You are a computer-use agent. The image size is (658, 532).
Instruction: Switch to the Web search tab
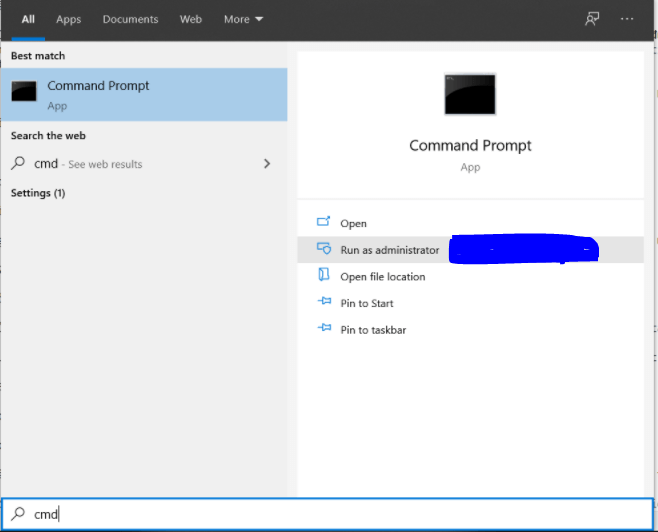coord(191,19)
